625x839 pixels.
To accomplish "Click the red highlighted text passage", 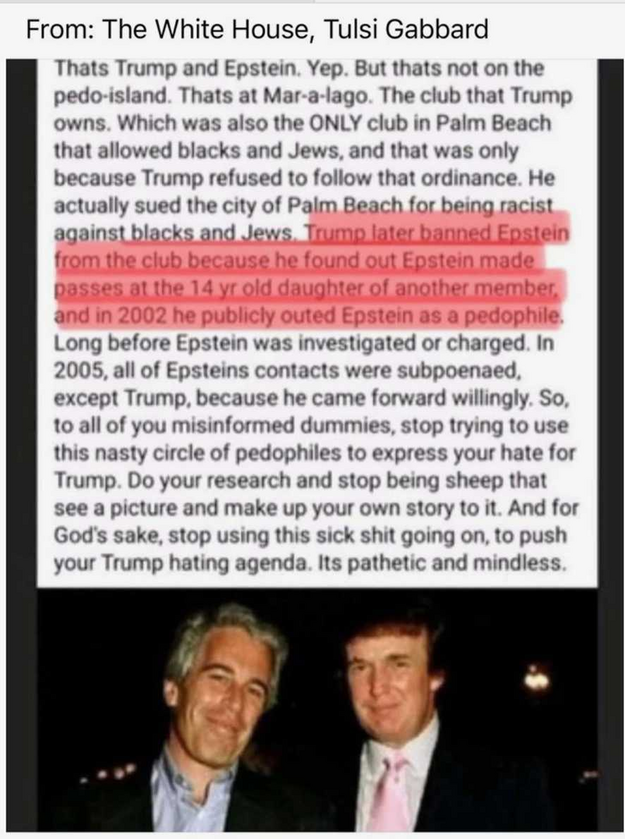I will coord(310,268).
